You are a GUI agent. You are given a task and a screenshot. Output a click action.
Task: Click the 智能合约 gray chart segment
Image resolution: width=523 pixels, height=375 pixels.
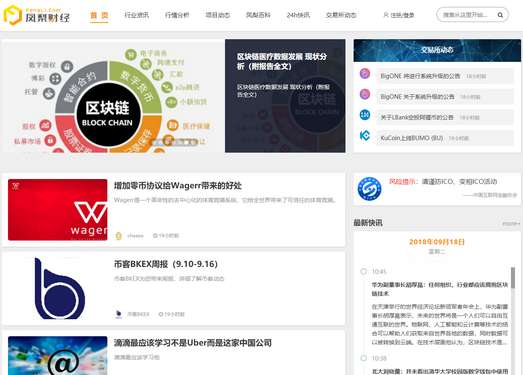click(x=80, y=86)
